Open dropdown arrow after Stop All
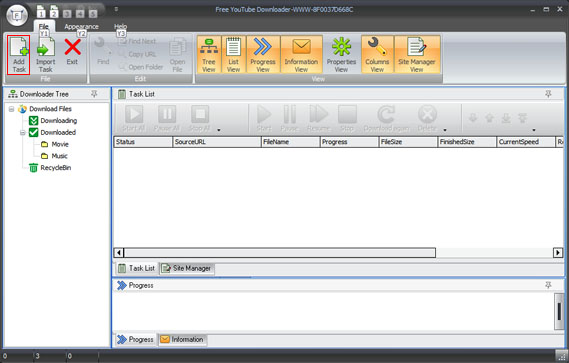569x363 pixels. click(219, 130)
